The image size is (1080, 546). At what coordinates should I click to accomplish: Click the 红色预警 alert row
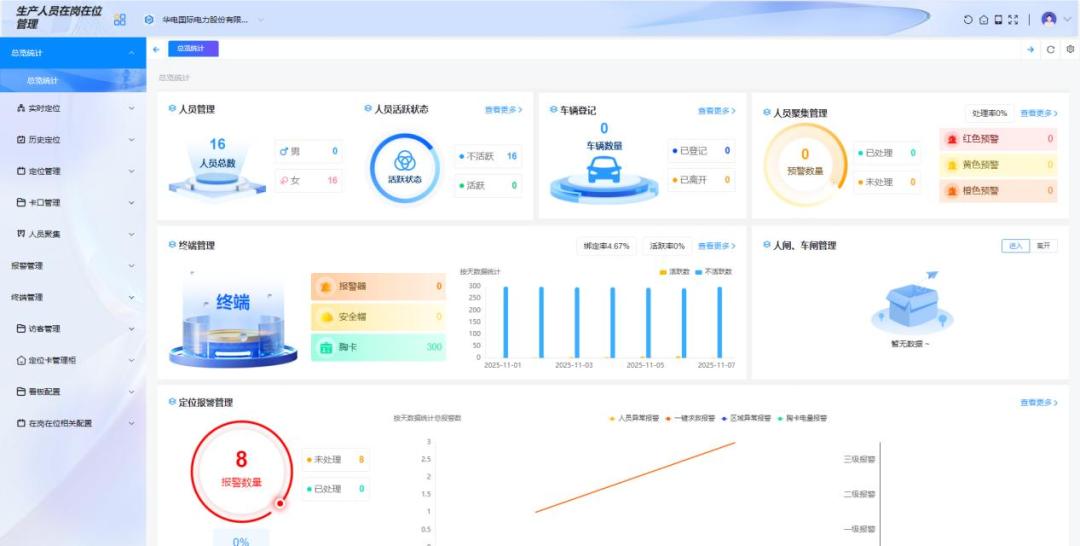[x=997, y=139]
